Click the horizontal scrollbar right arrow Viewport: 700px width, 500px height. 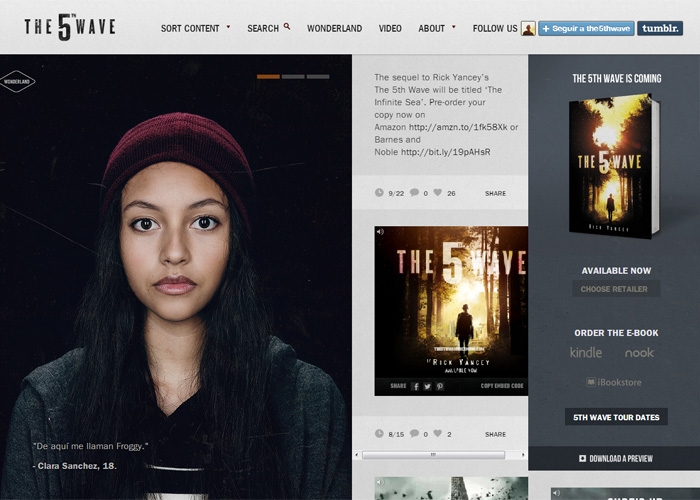tap(523, 455)
